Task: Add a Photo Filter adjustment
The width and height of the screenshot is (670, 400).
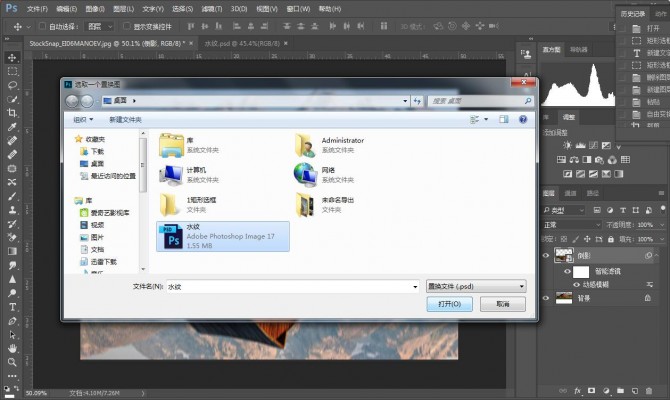Action: click(599, 160)
